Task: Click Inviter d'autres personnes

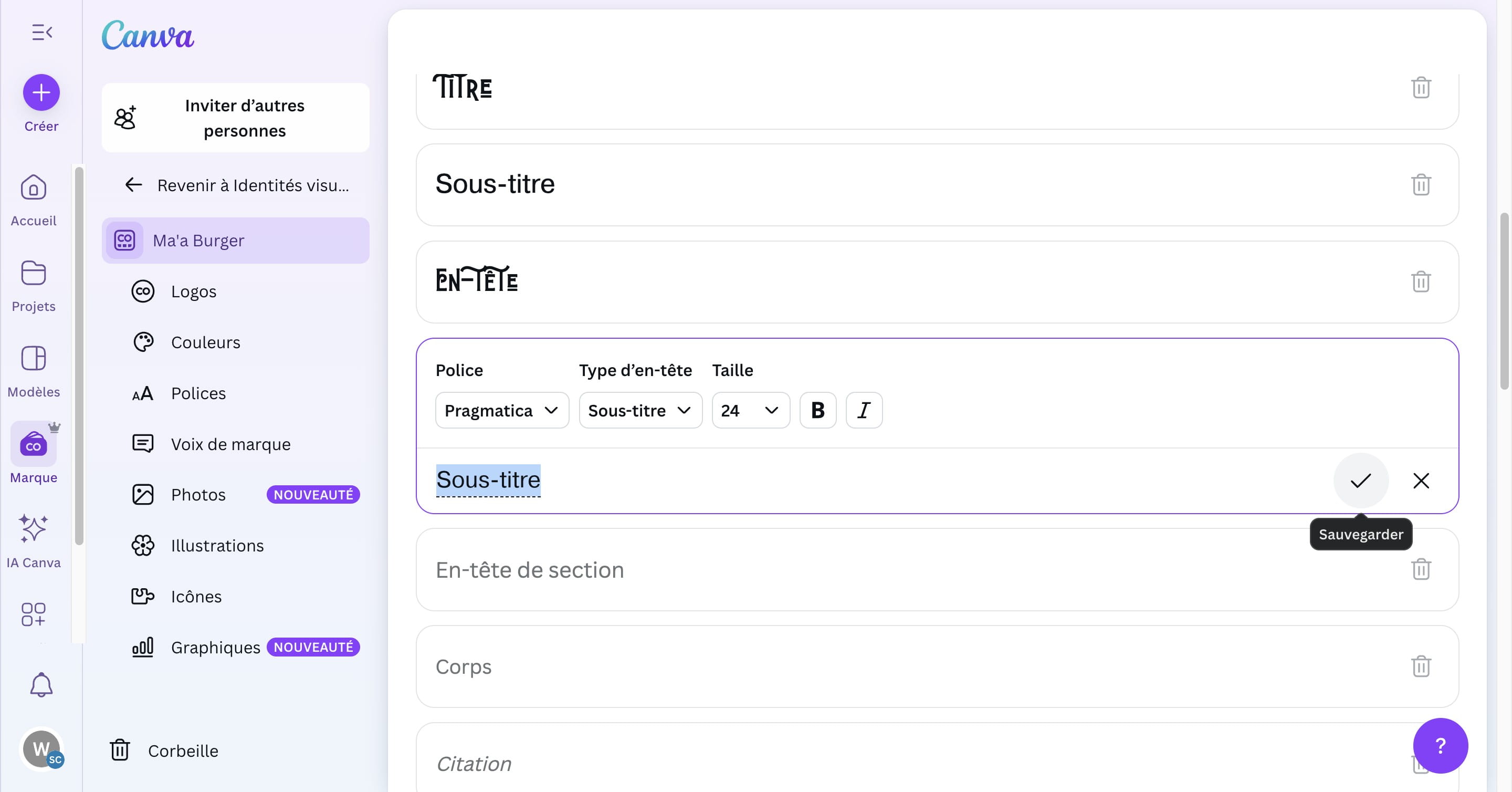Action: [235, 118]
